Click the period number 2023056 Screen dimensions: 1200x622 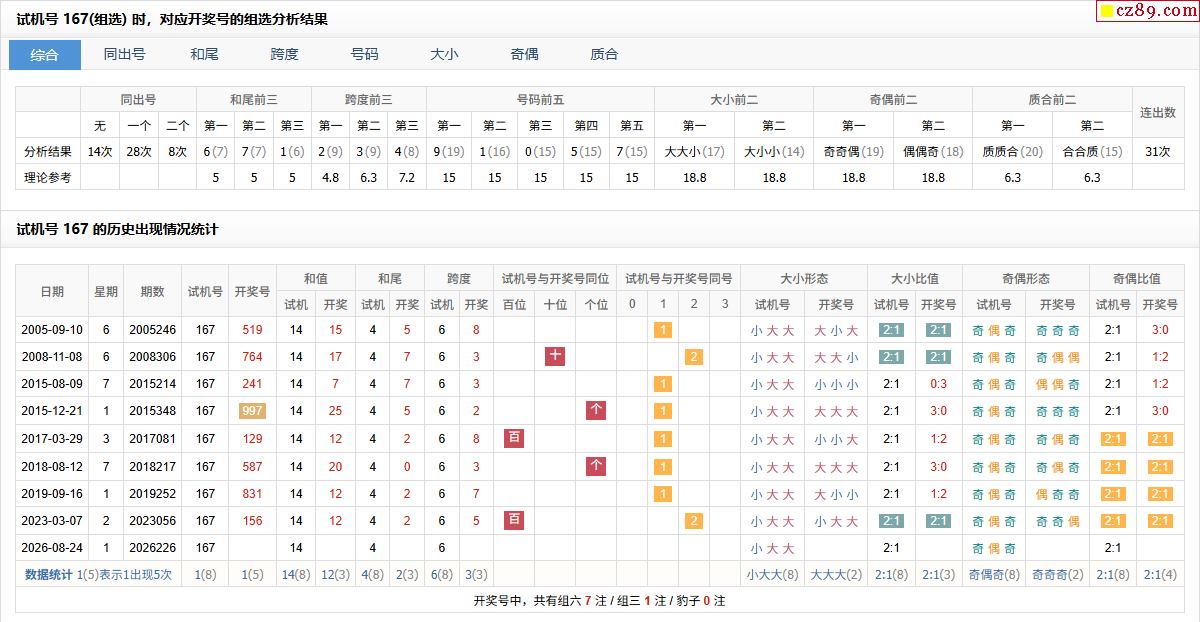(x=152, y=521)
